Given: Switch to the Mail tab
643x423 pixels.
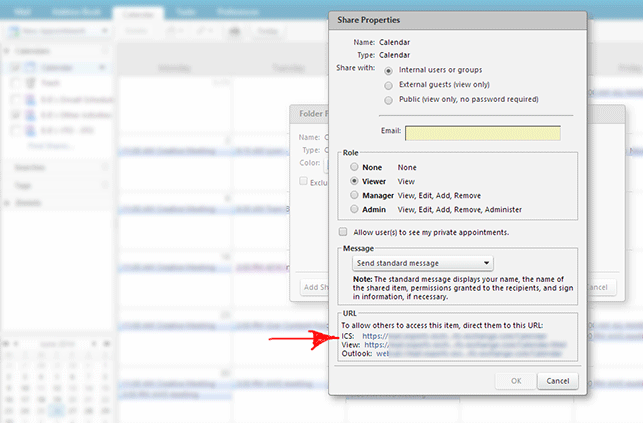Looking at the screenshot, I should tap(22, 12).
